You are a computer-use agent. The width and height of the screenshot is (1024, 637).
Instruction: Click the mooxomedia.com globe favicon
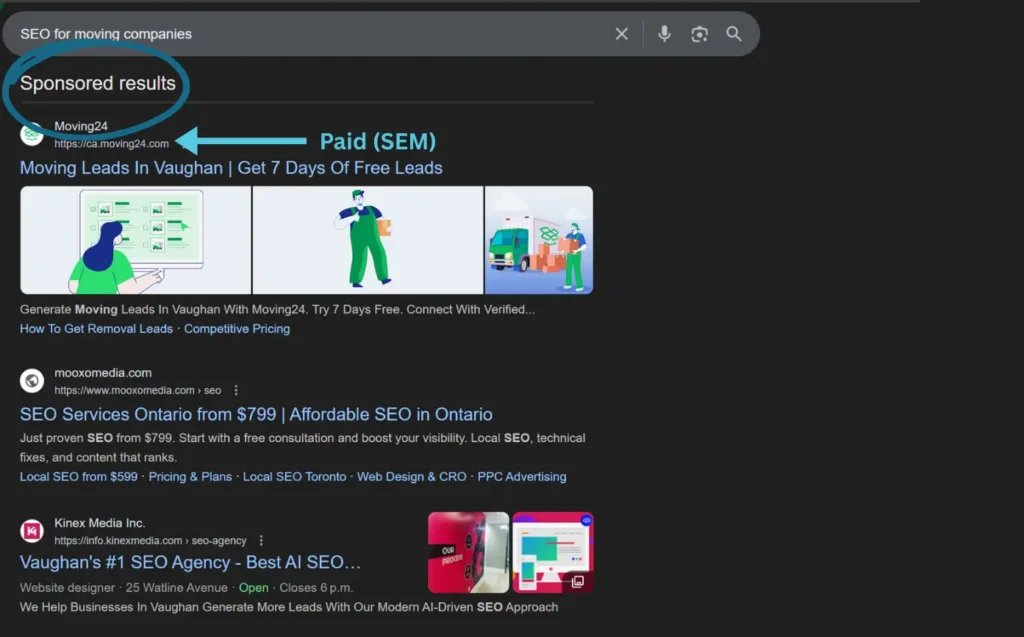[x=32, y=381]
